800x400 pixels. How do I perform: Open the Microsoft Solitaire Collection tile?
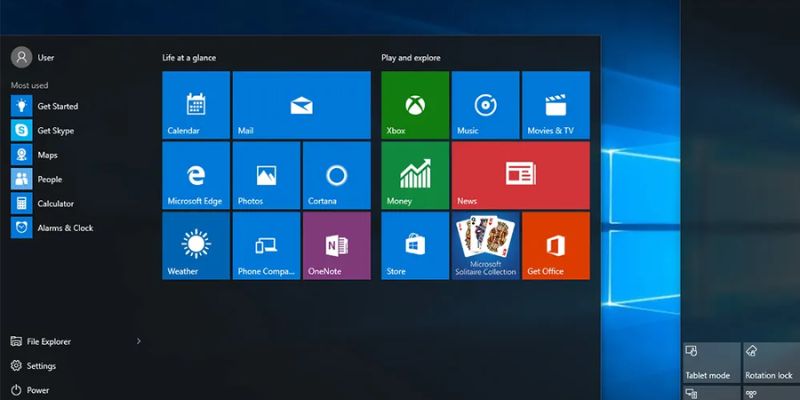click(485, 245)
